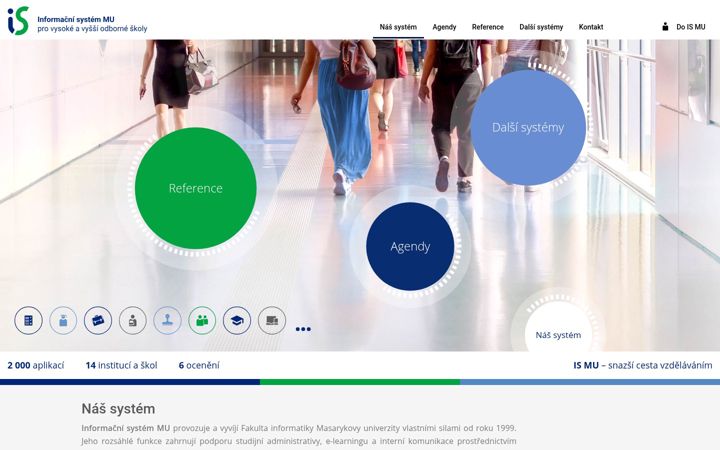The image size is (720, 450).
Task: Go to Další systémy in top navigation
Action: pyautogui.click(x=541, y=27)
